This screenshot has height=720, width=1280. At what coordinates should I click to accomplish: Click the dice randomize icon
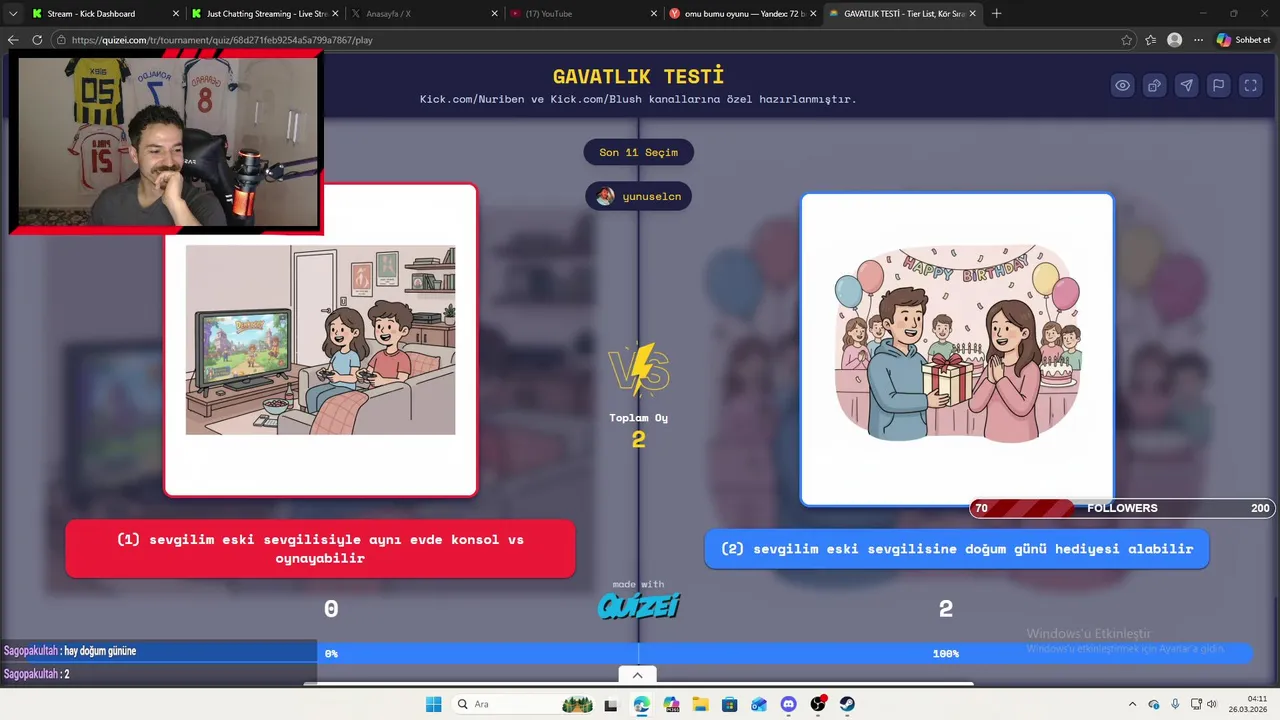1155,86
